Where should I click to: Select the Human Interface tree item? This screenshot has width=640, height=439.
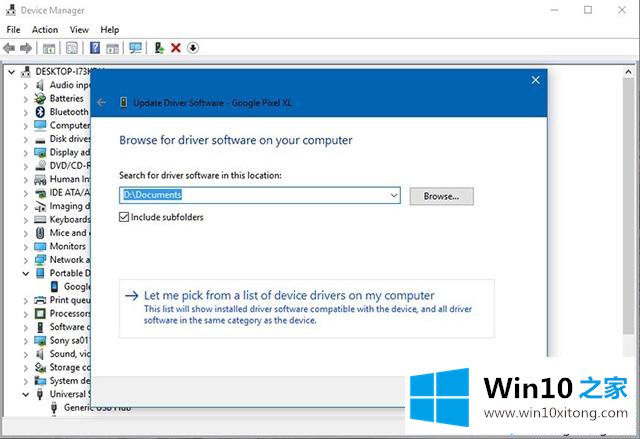point(70,179)
